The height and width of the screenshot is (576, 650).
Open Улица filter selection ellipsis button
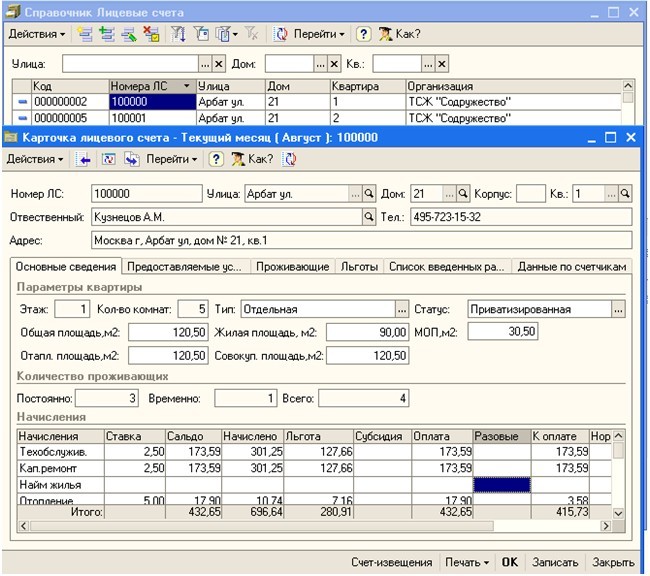point(205,64)
